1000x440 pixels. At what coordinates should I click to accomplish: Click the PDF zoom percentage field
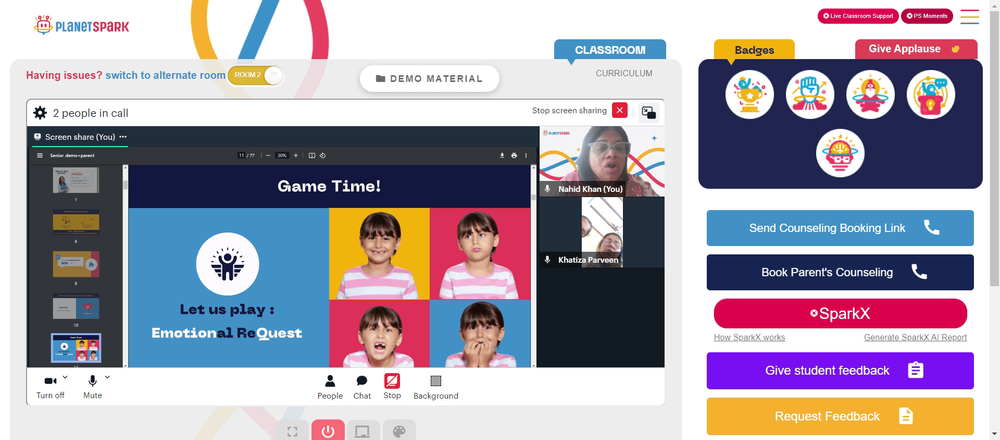pyautogui.click(x=282, y=155)
